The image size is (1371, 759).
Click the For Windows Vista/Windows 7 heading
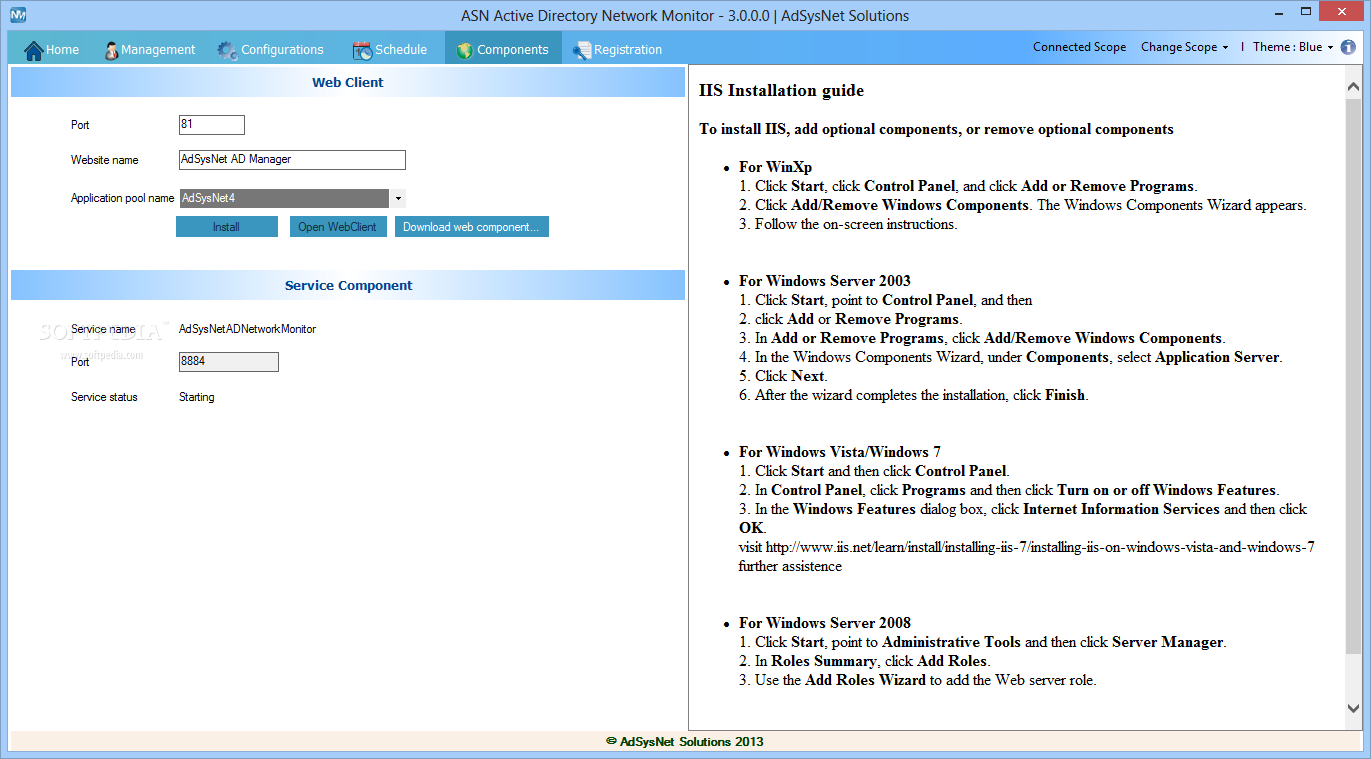pyautogui.click(x=840, y=452)
